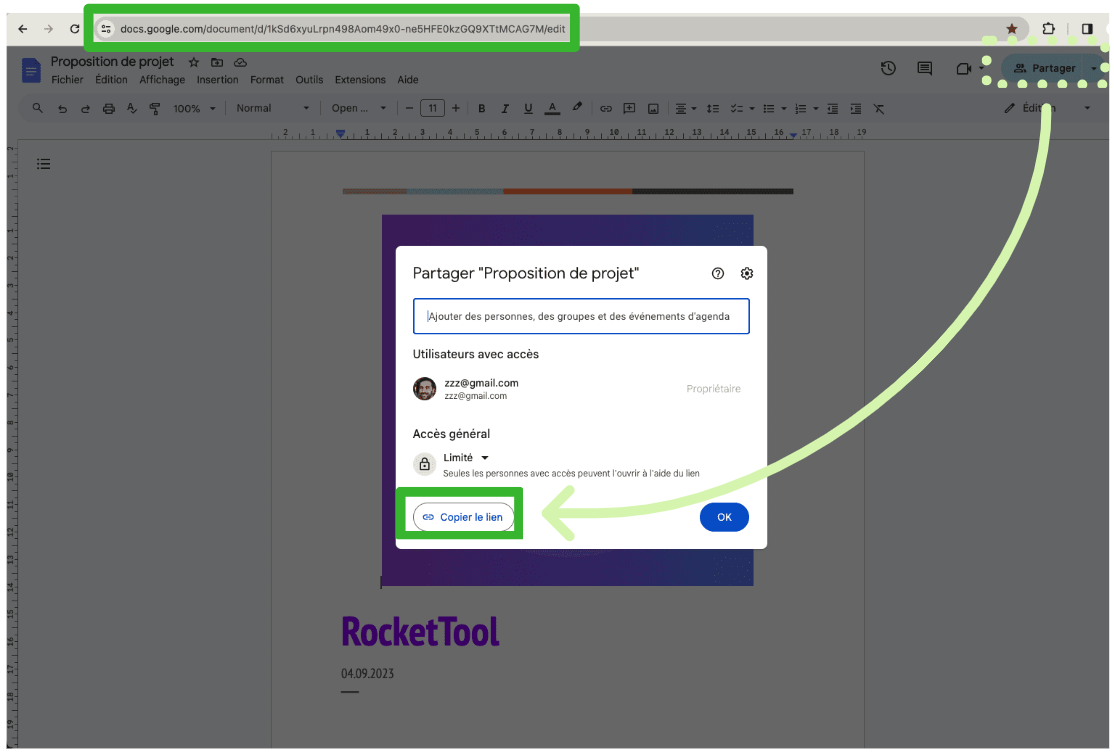Click the help question mark in dialog
This screenshot has height=753, width=1114.
point(717,274)
